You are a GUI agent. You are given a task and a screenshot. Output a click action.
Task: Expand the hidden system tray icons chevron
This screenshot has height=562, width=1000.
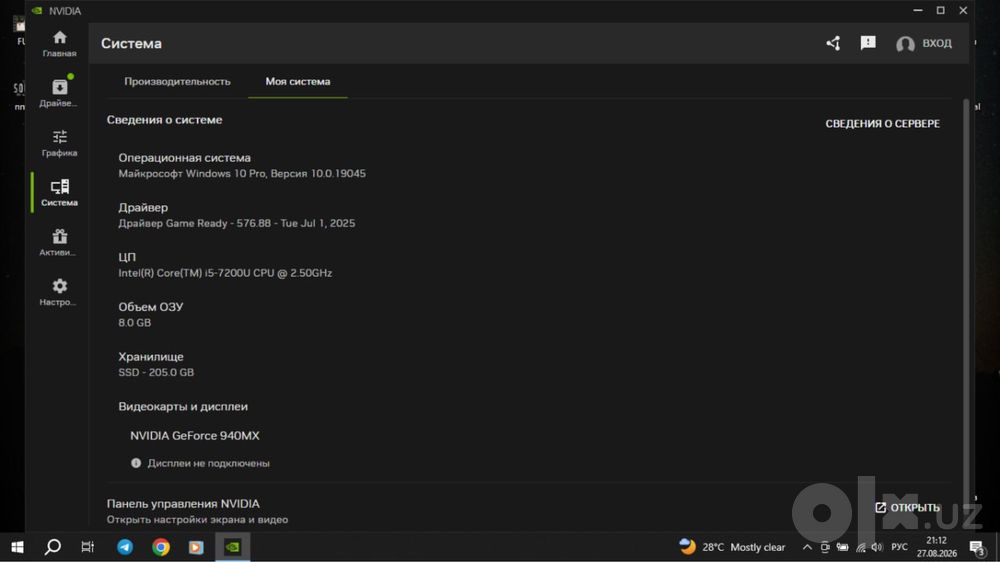pos(807,547)
